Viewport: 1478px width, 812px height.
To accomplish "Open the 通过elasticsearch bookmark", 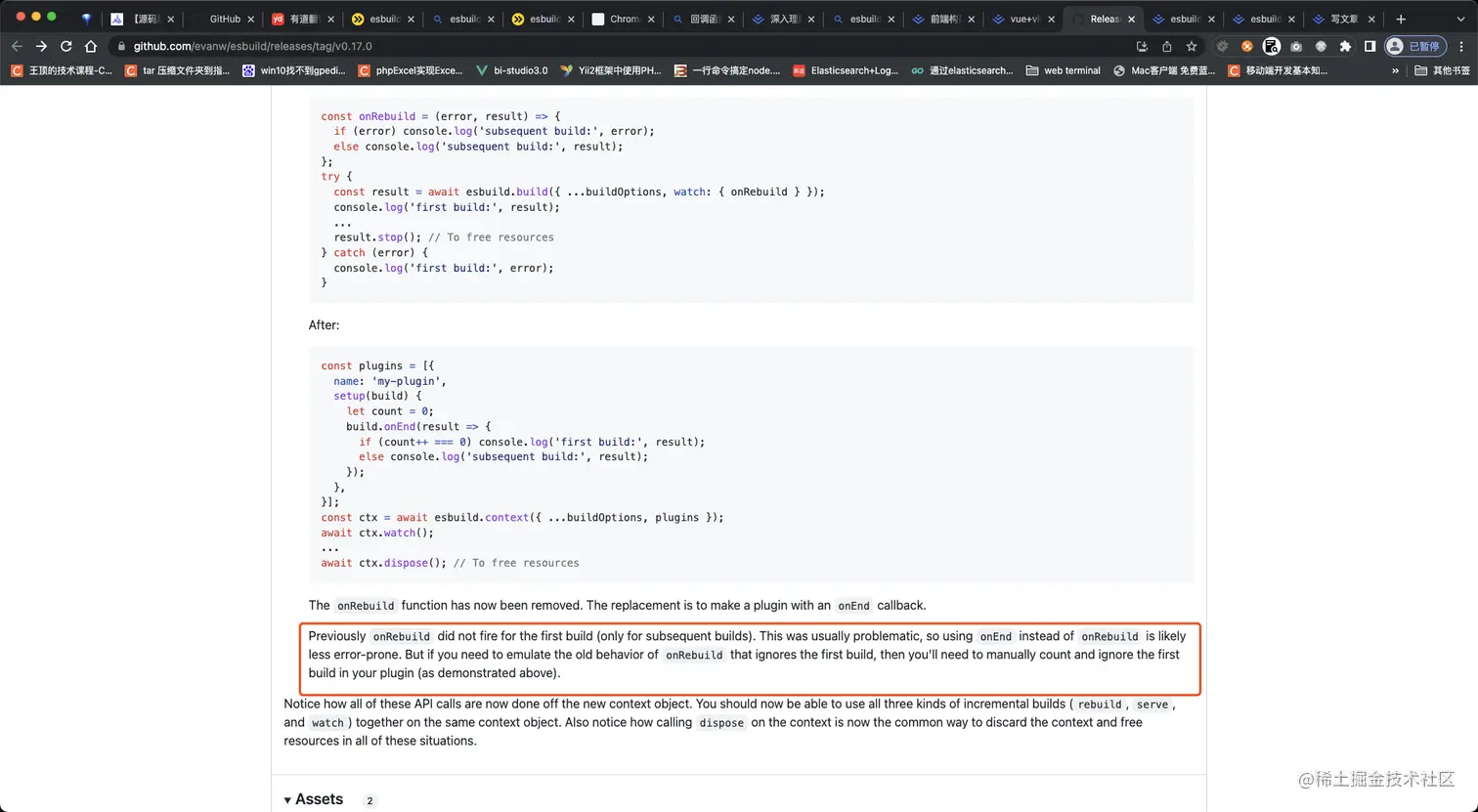I will (x=962, y=70).
